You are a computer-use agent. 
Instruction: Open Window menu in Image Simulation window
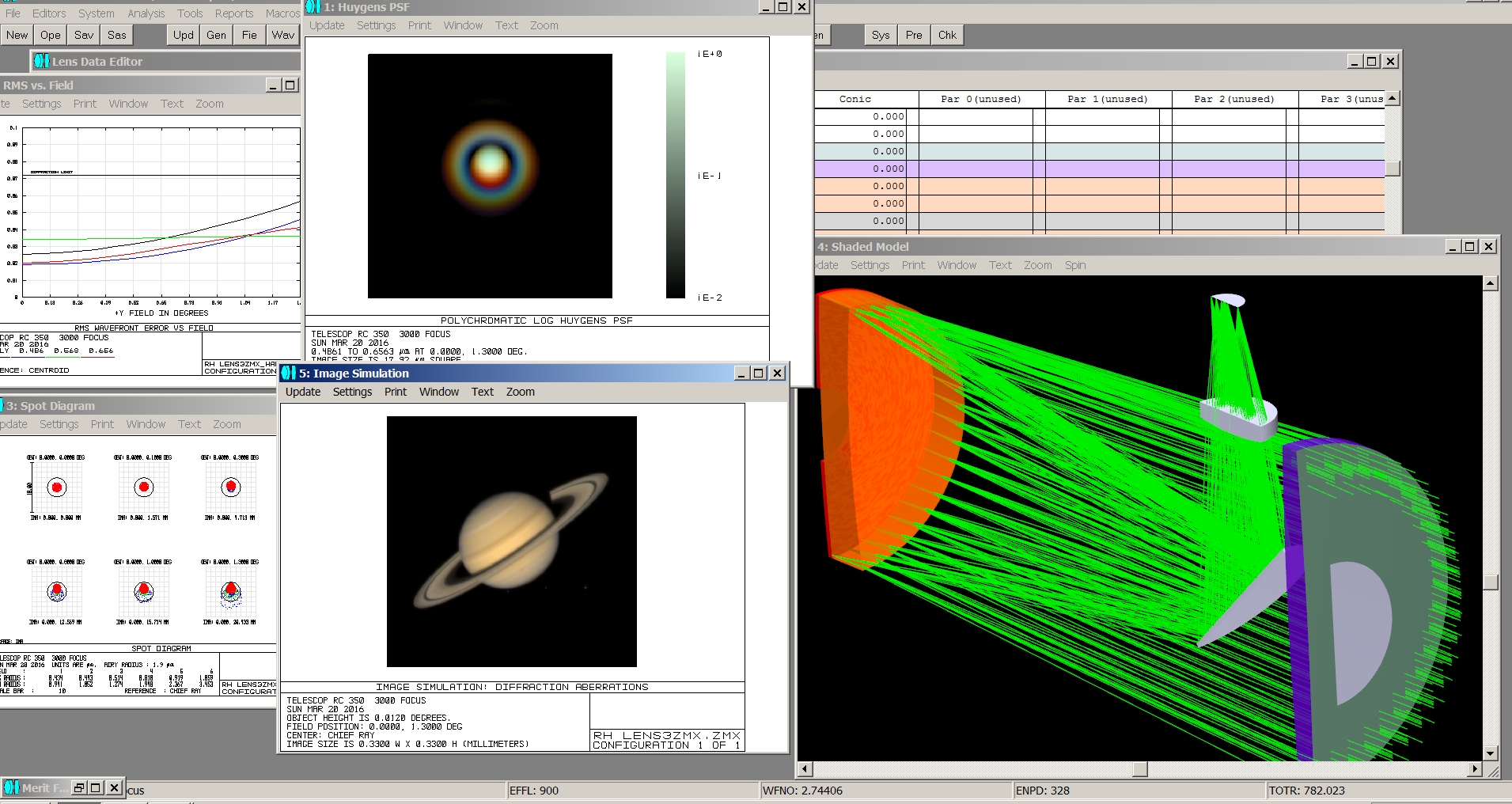click(x=439, y=392)
